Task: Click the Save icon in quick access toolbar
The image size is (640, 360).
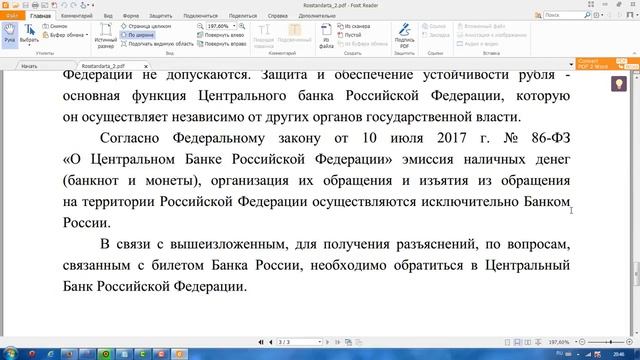Action: click(x=25, y=5)
